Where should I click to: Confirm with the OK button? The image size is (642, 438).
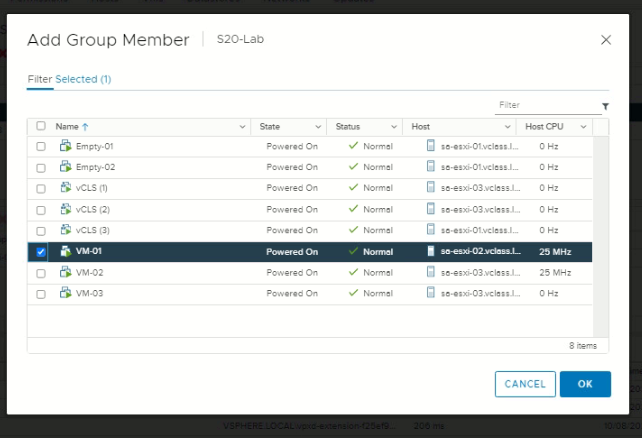[585, 384]
